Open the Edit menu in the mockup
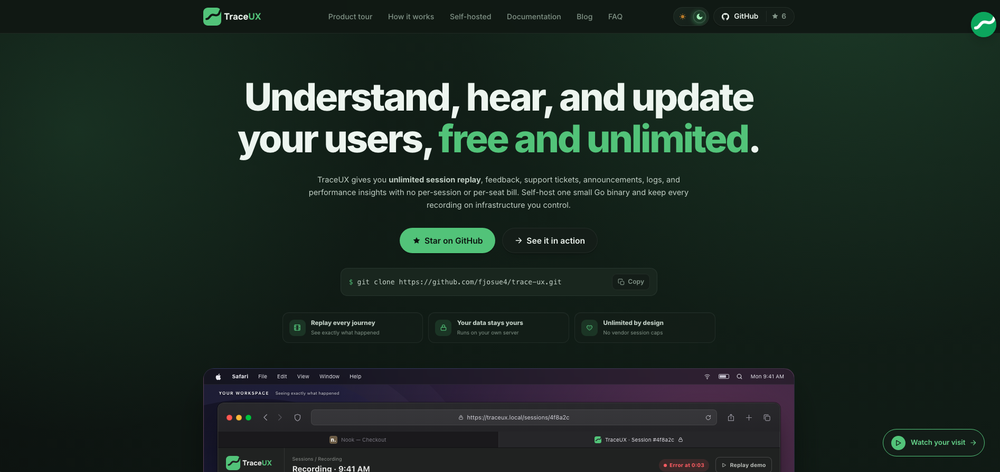This screenshot has width=1000, height=472. tap(282, 376)
